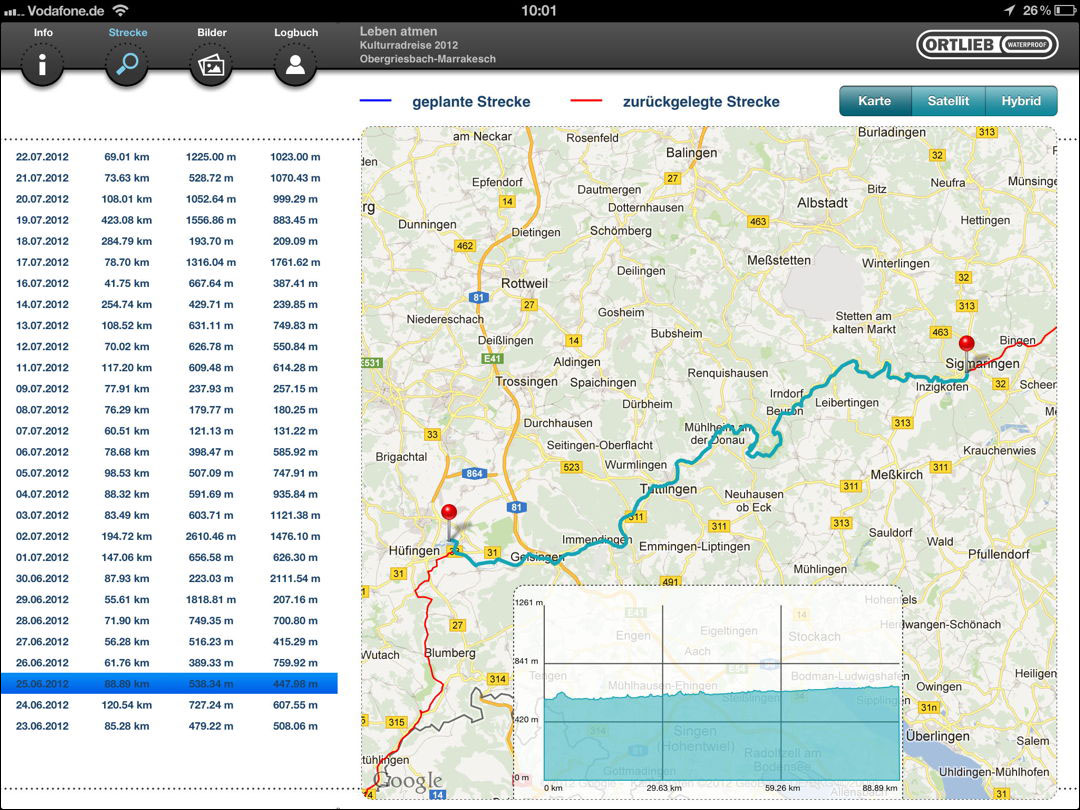Screen dimensions: 1080x810
Task: Tap the Tuttlingen label on the map
Action: pyautogui.click(x=669, y=490)
